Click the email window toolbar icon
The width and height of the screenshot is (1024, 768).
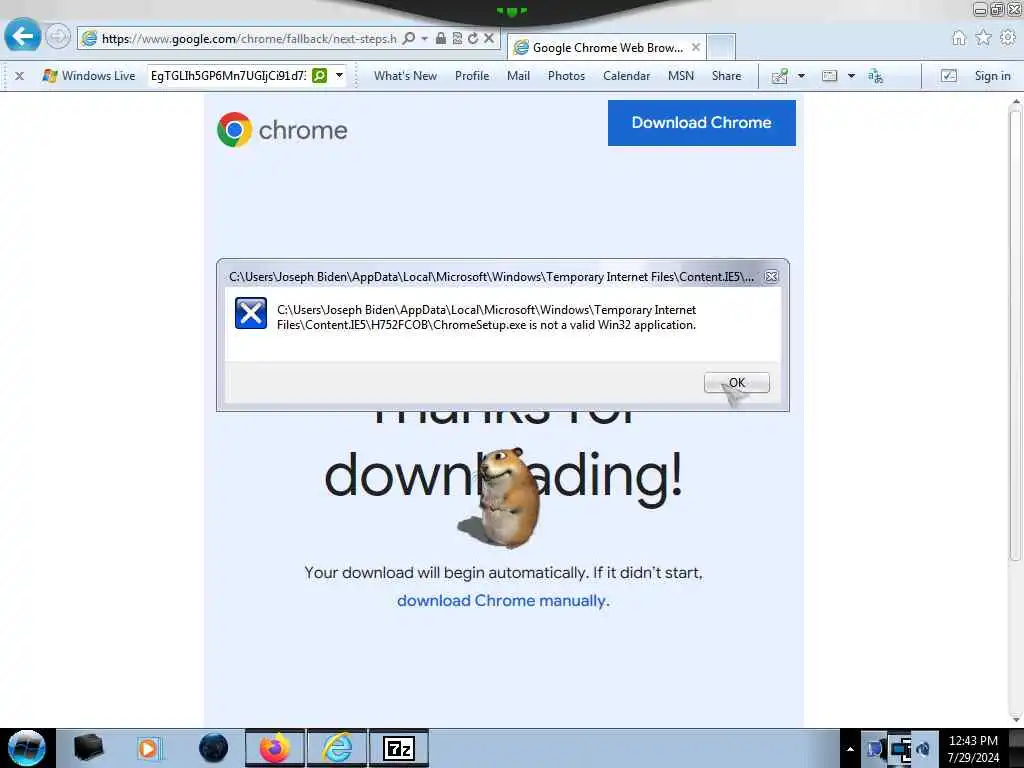(x=829, y=76)
